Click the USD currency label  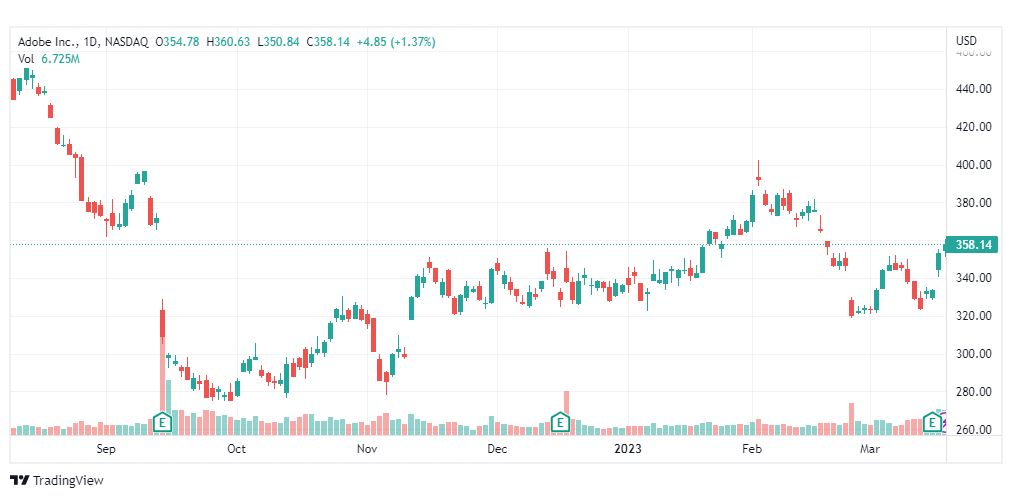(x=966, y=41)
